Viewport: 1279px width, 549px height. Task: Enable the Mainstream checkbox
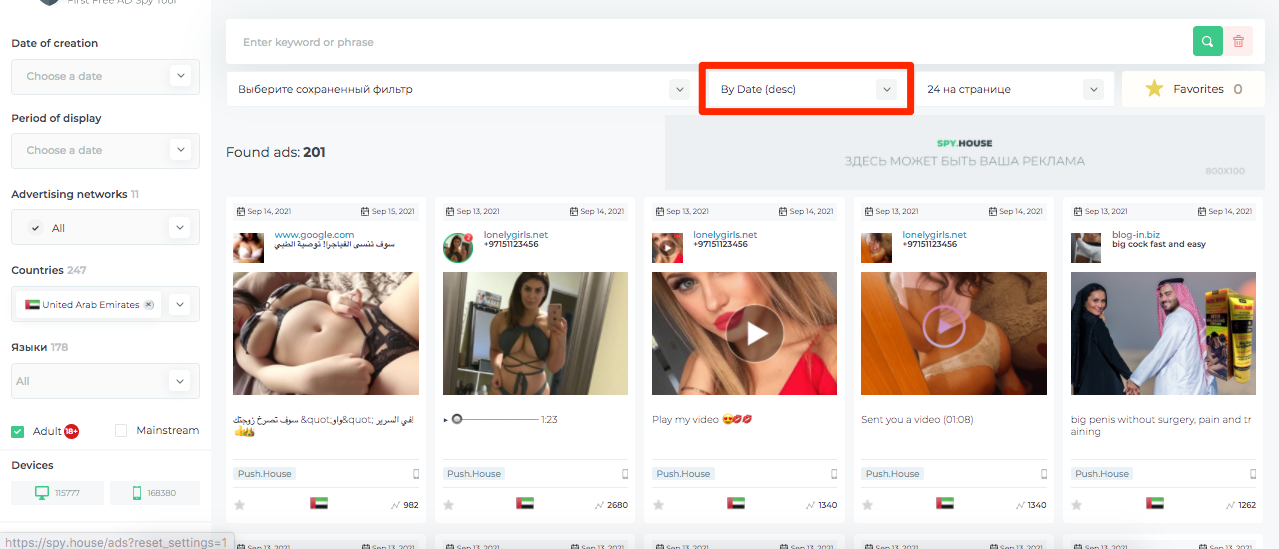(x=121, y=431)
